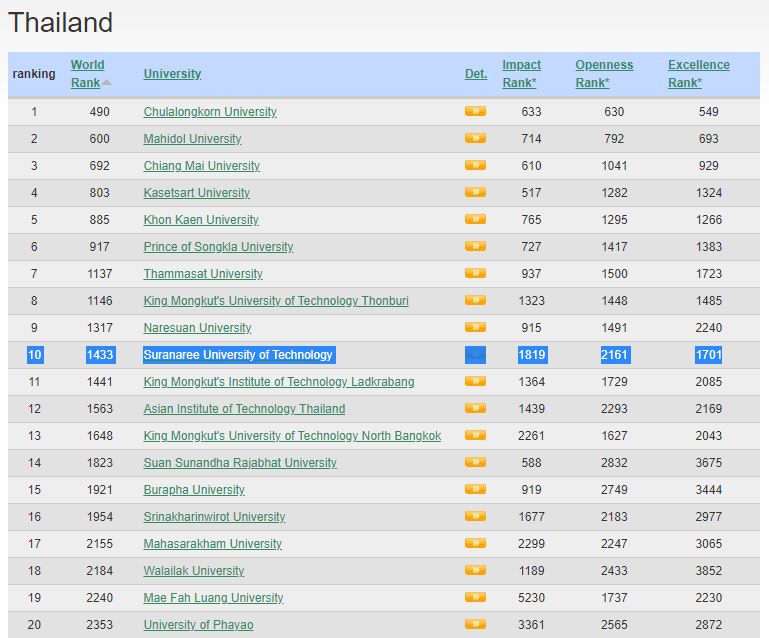Image resolution: width=769 pixels, height=638 pixels.
Task: Click highlighted excellence rank 1701
Action: (x=709, y=355)
